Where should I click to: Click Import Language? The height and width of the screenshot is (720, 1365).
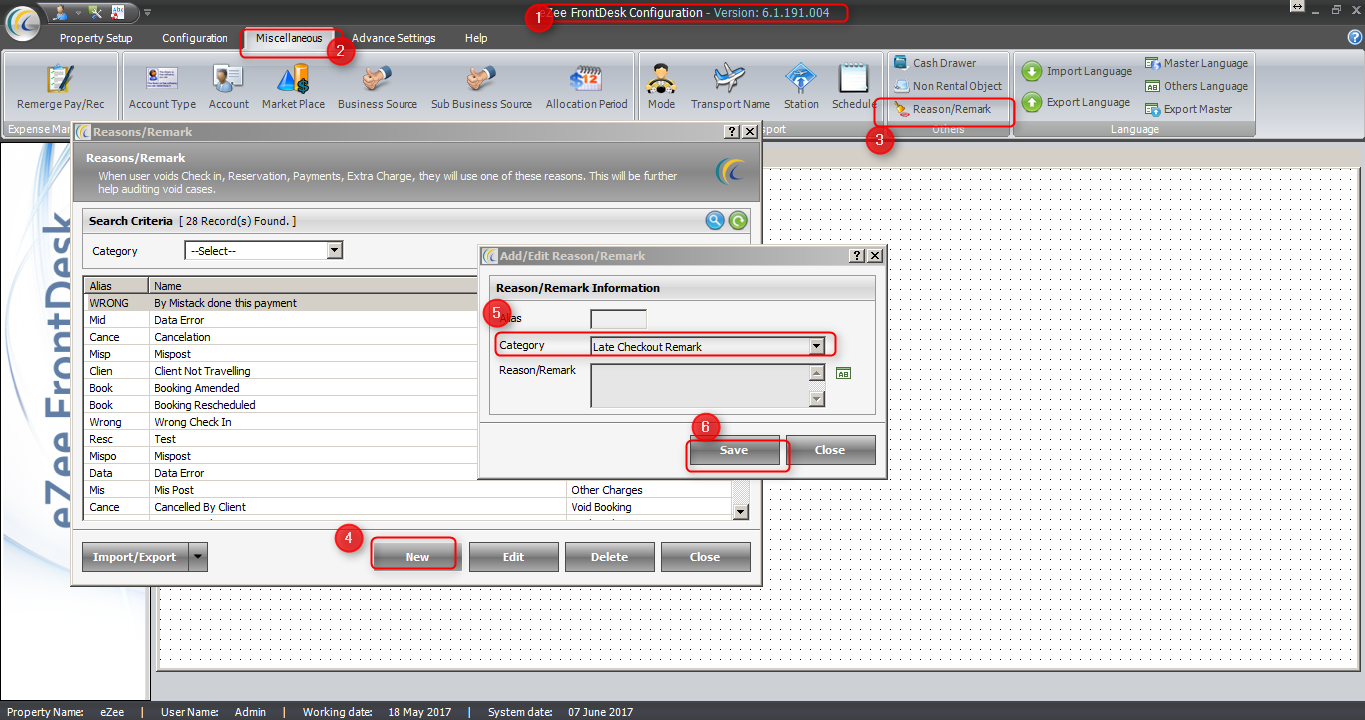coord(1077,71)
